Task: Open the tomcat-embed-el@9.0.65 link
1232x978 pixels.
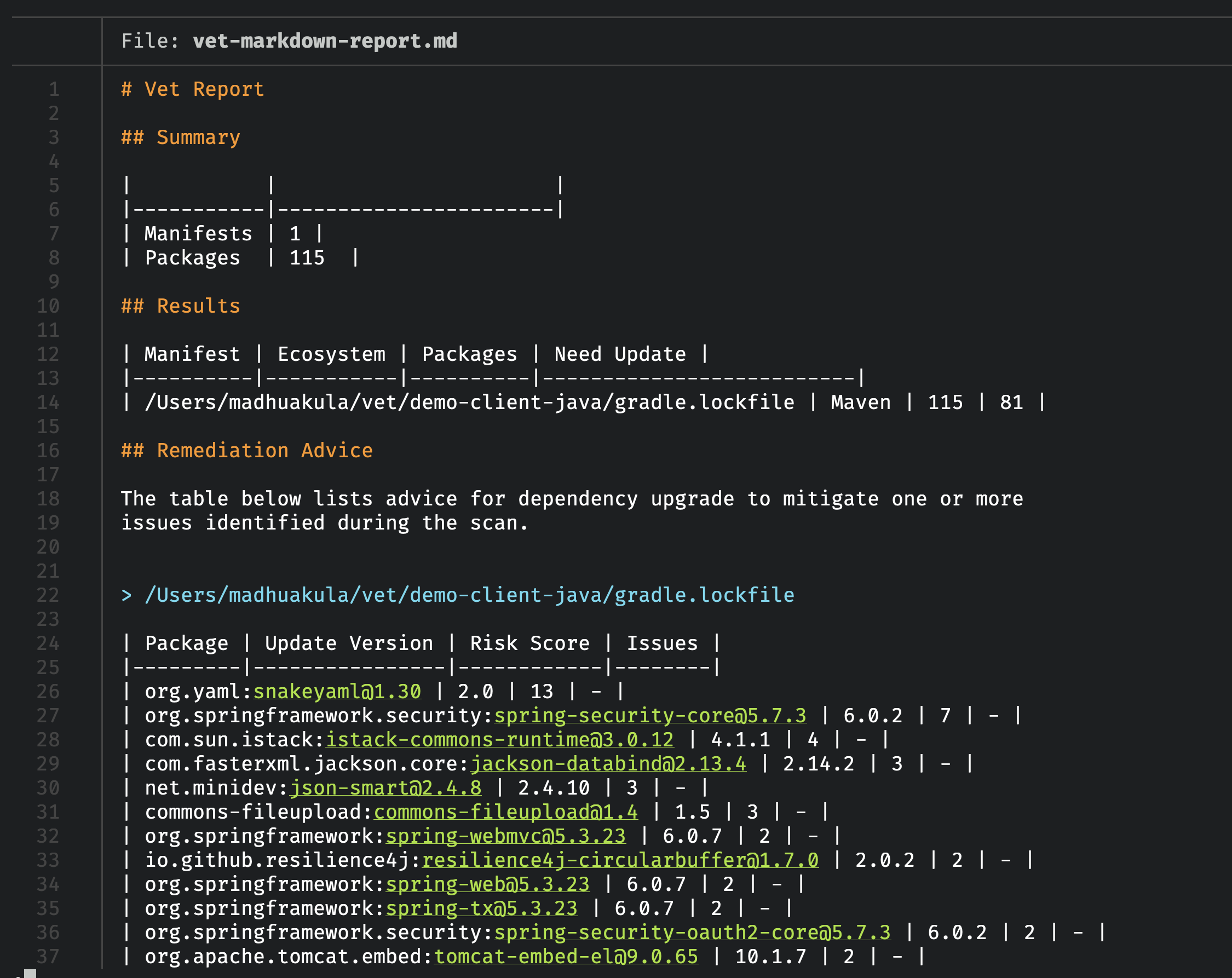Action: pyautogui.click(x=566, y=956)
